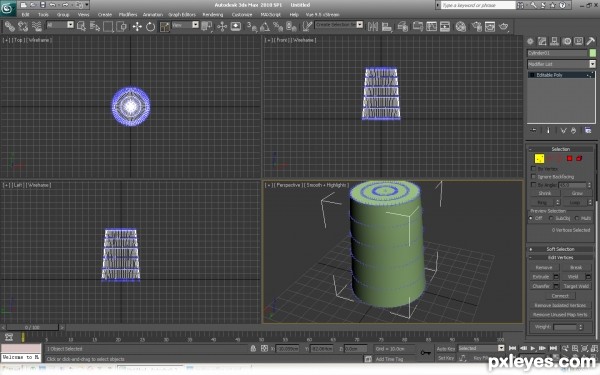Click the Unlink Selection tool

23,26
